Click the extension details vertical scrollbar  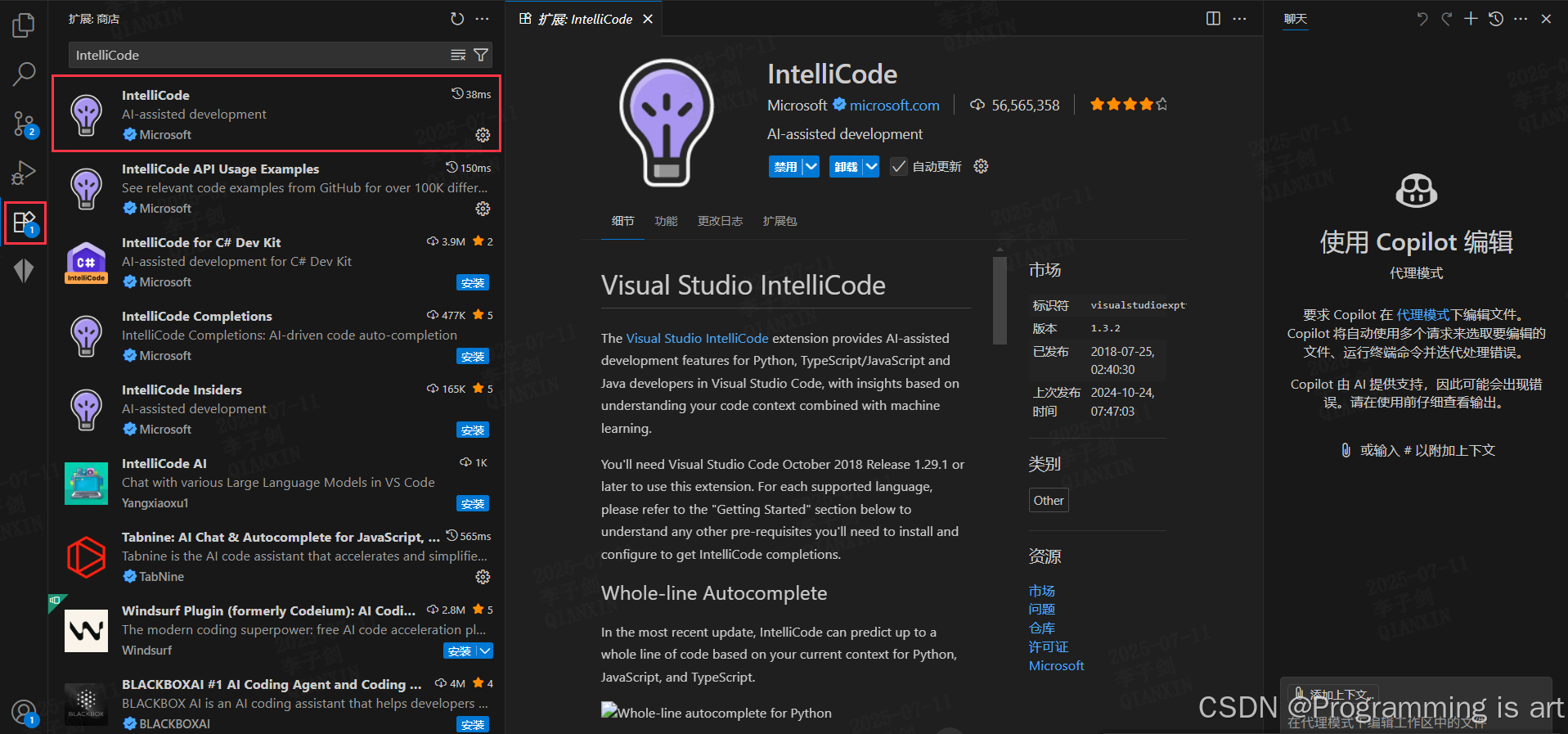pyautogui.click(x=1000, y=300)
